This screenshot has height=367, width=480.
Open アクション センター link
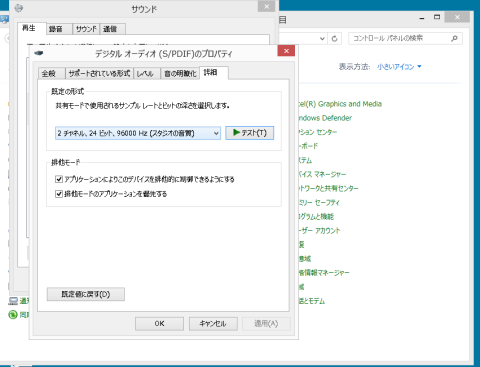[318, 132]
